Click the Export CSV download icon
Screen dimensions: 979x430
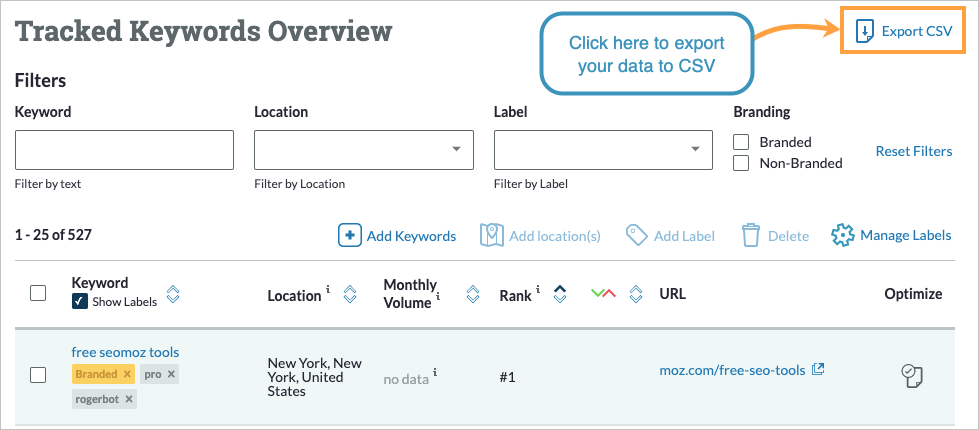pyautogui.click(x=865, y=32)
